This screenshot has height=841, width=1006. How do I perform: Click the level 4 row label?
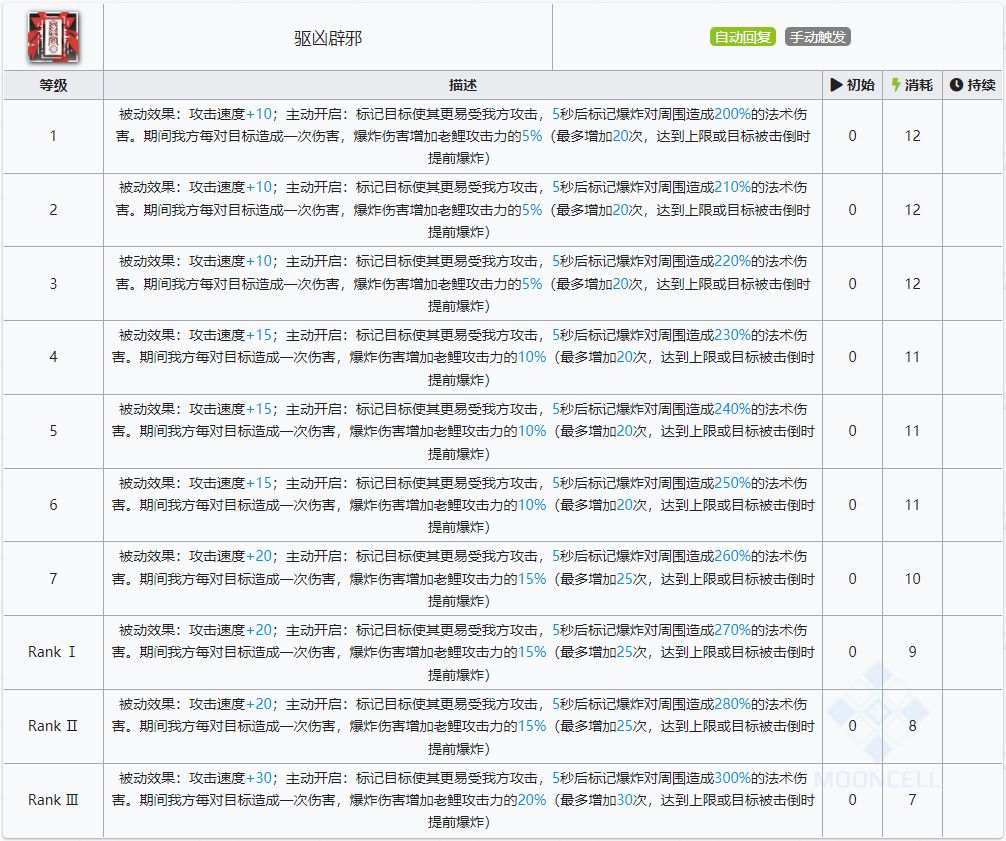click(53, 357)
